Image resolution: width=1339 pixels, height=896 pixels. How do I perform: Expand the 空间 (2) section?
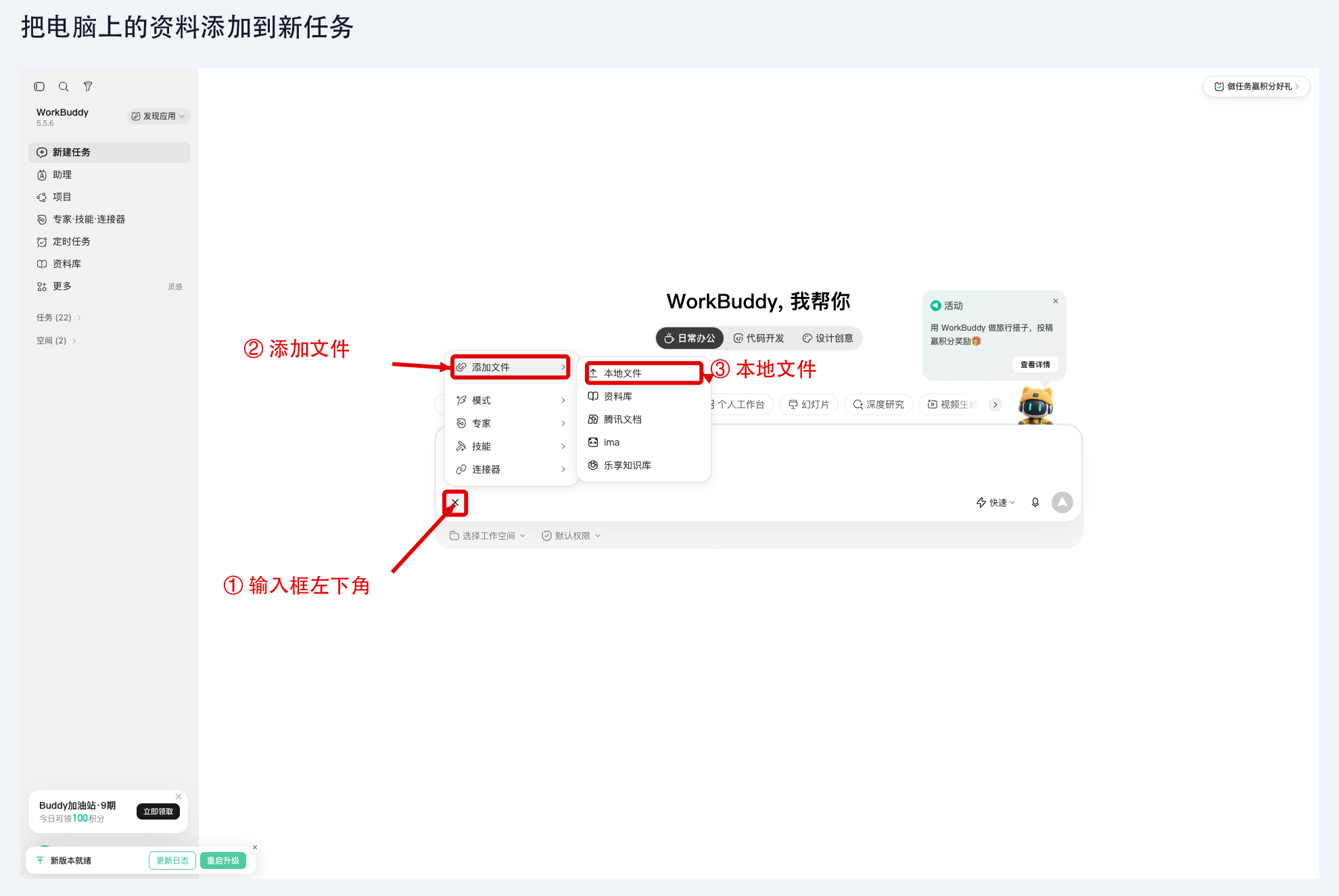56,341
